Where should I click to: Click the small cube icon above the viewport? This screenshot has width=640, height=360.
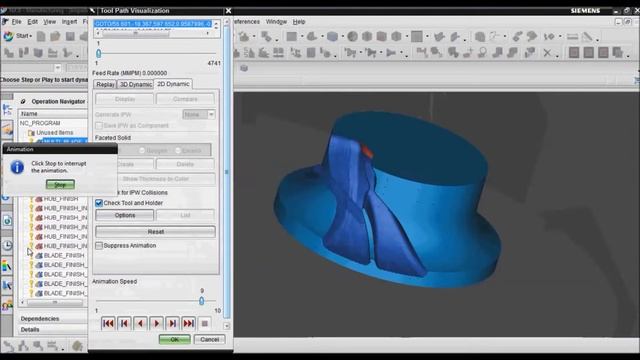point(244,68)
